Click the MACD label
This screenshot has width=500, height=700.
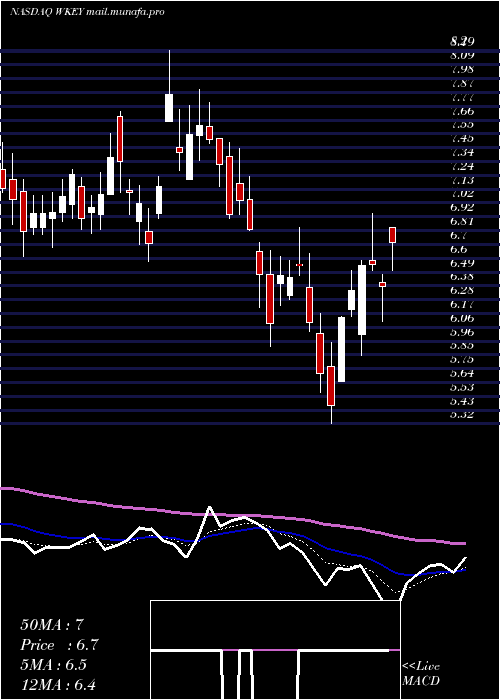pos(421,681)
